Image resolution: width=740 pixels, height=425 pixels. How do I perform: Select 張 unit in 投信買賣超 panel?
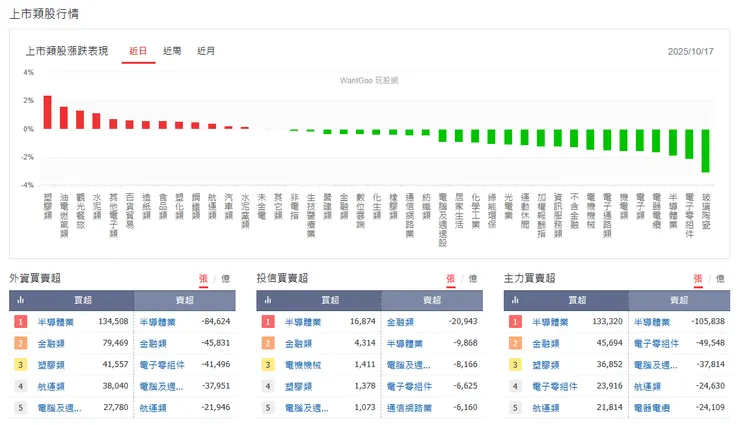coord(451,278)
